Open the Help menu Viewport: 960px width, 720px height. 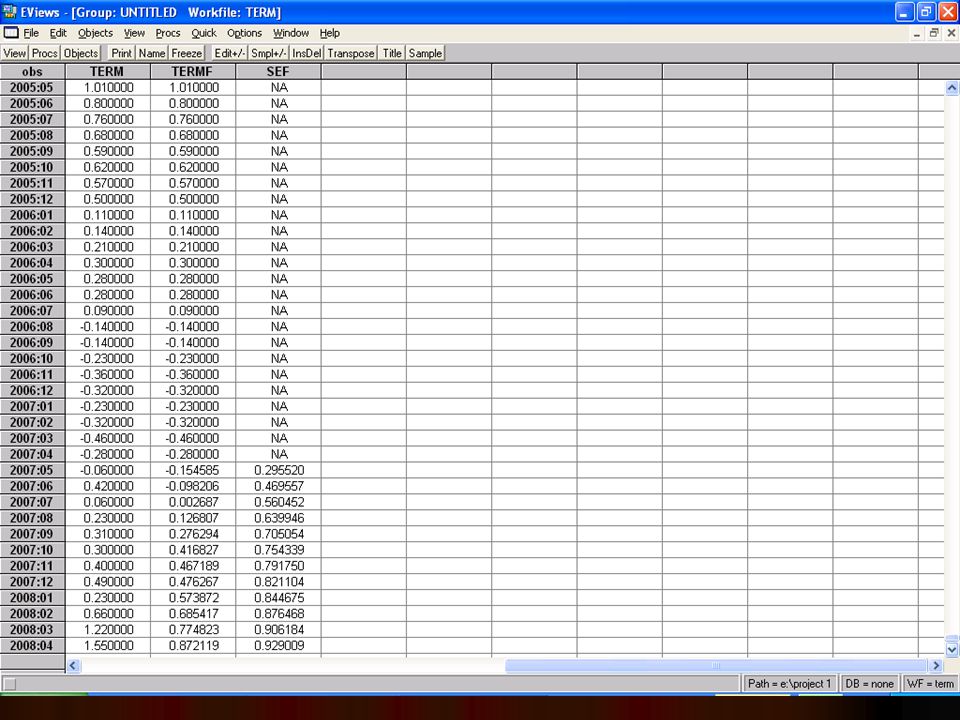click(329, 33)
